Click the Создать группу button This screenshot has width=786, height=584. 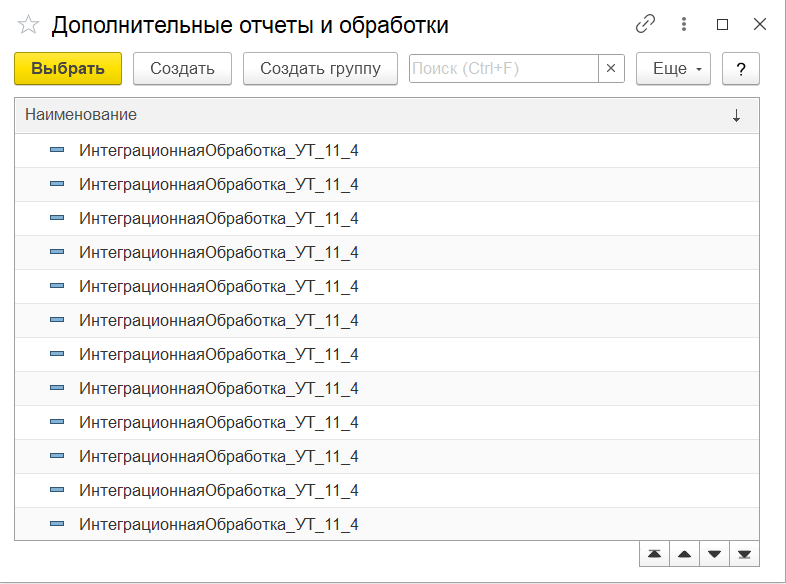[320, 68]
